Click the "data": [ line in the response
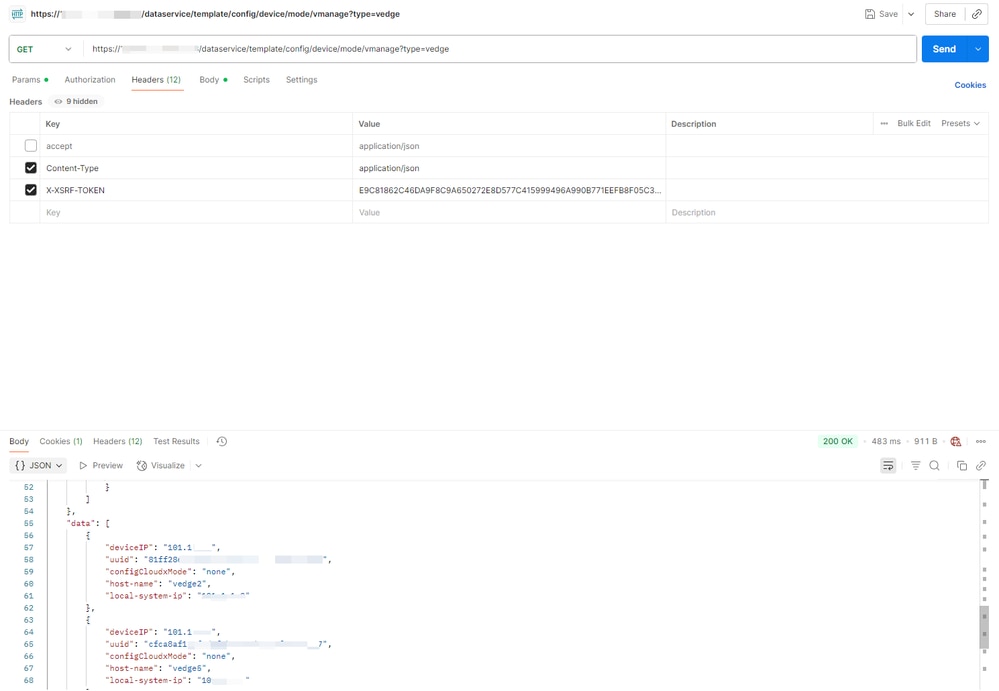 (88, 523)
